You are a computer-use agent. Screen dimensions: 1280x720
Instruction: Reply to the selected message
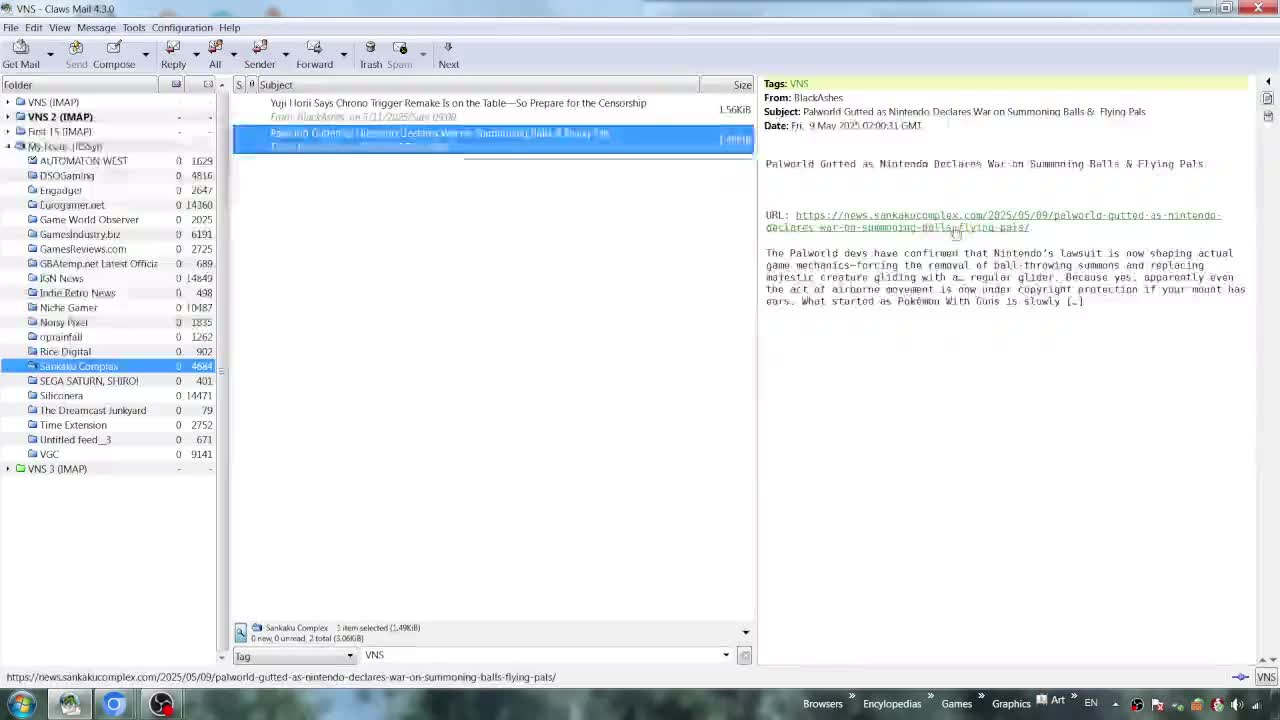pos(173,54)
